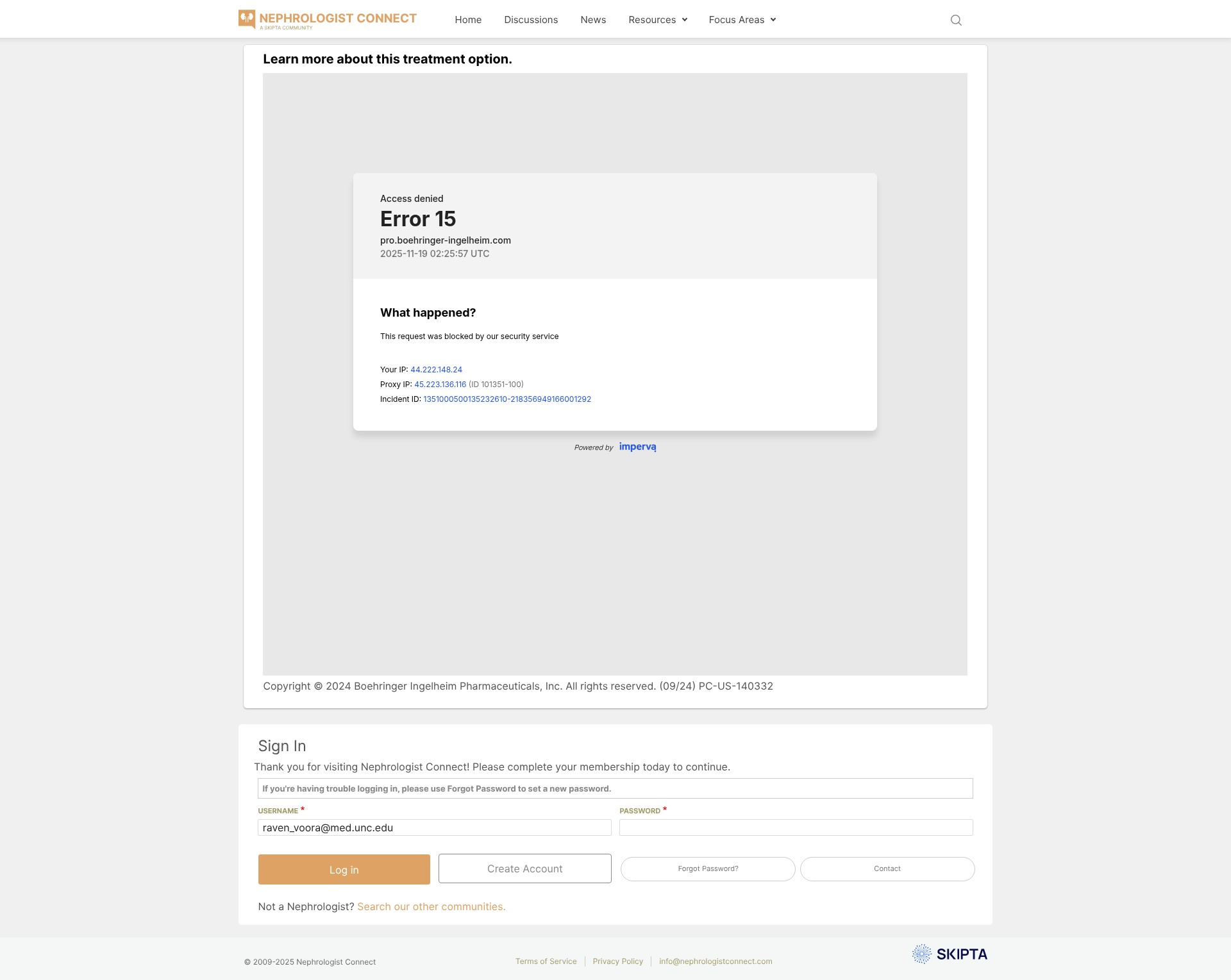Click the Boehringer Ingelheim copyright notice

(x=518, y=686)
